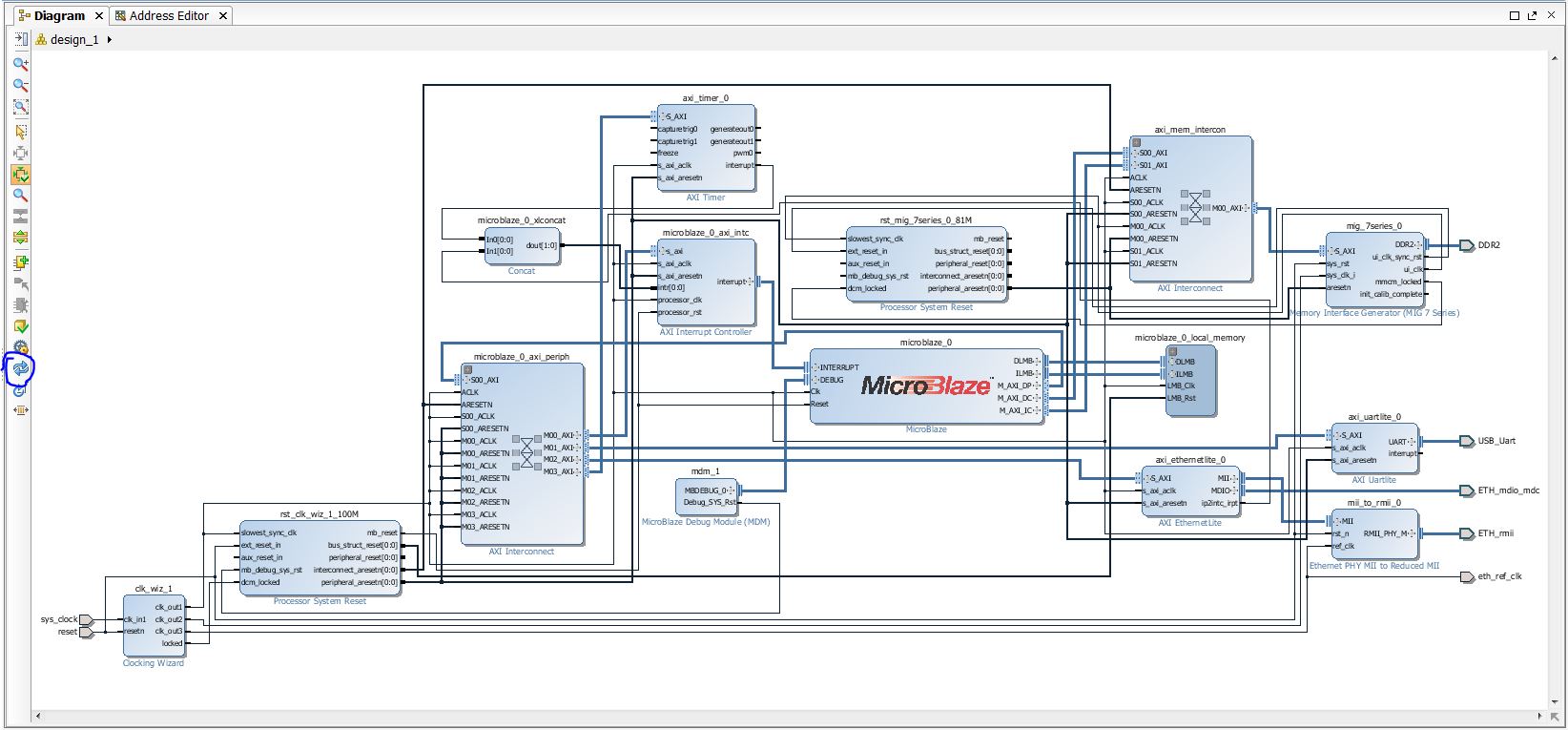
Task: Click the Customize Block chip icon
Action: coord(20,305)
